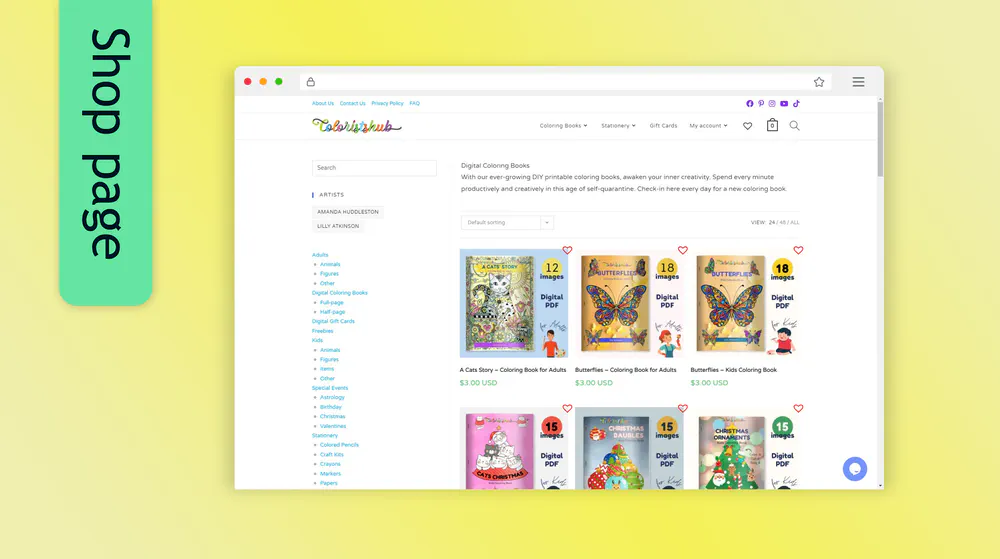Screen dimensions: 1000x559
Task: Open the About Us link
Action: click(323, 103)
